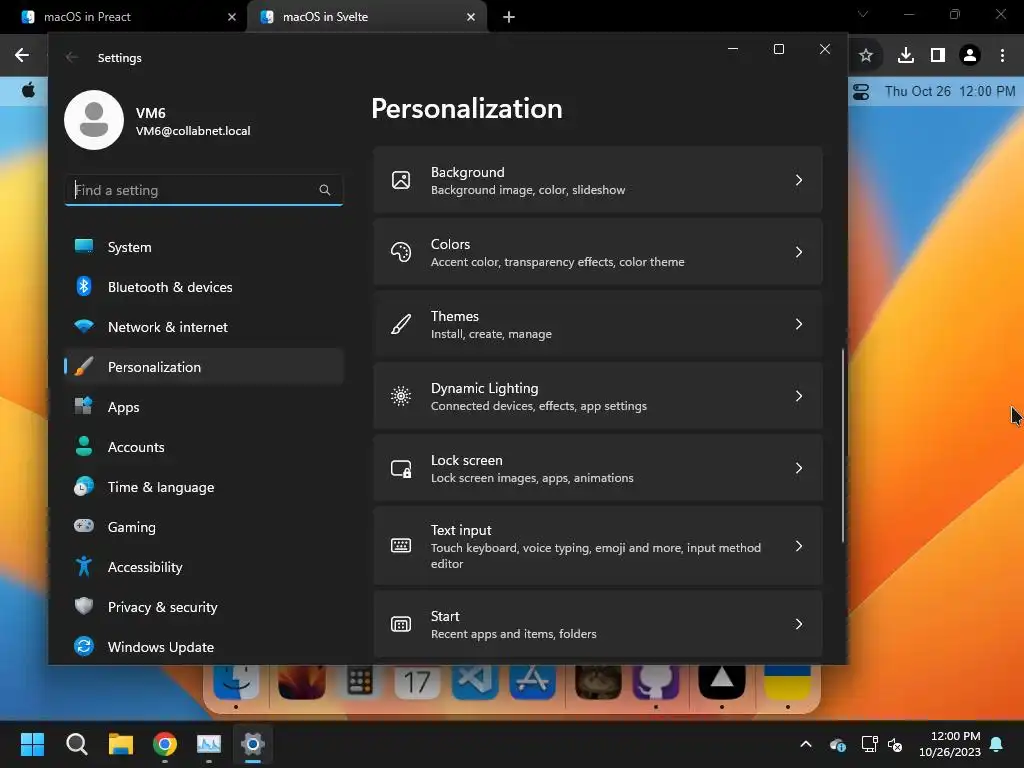This screenshot has width=1024, height=768.
Task: Expand the Text input chevron
Action: point(799,546)
